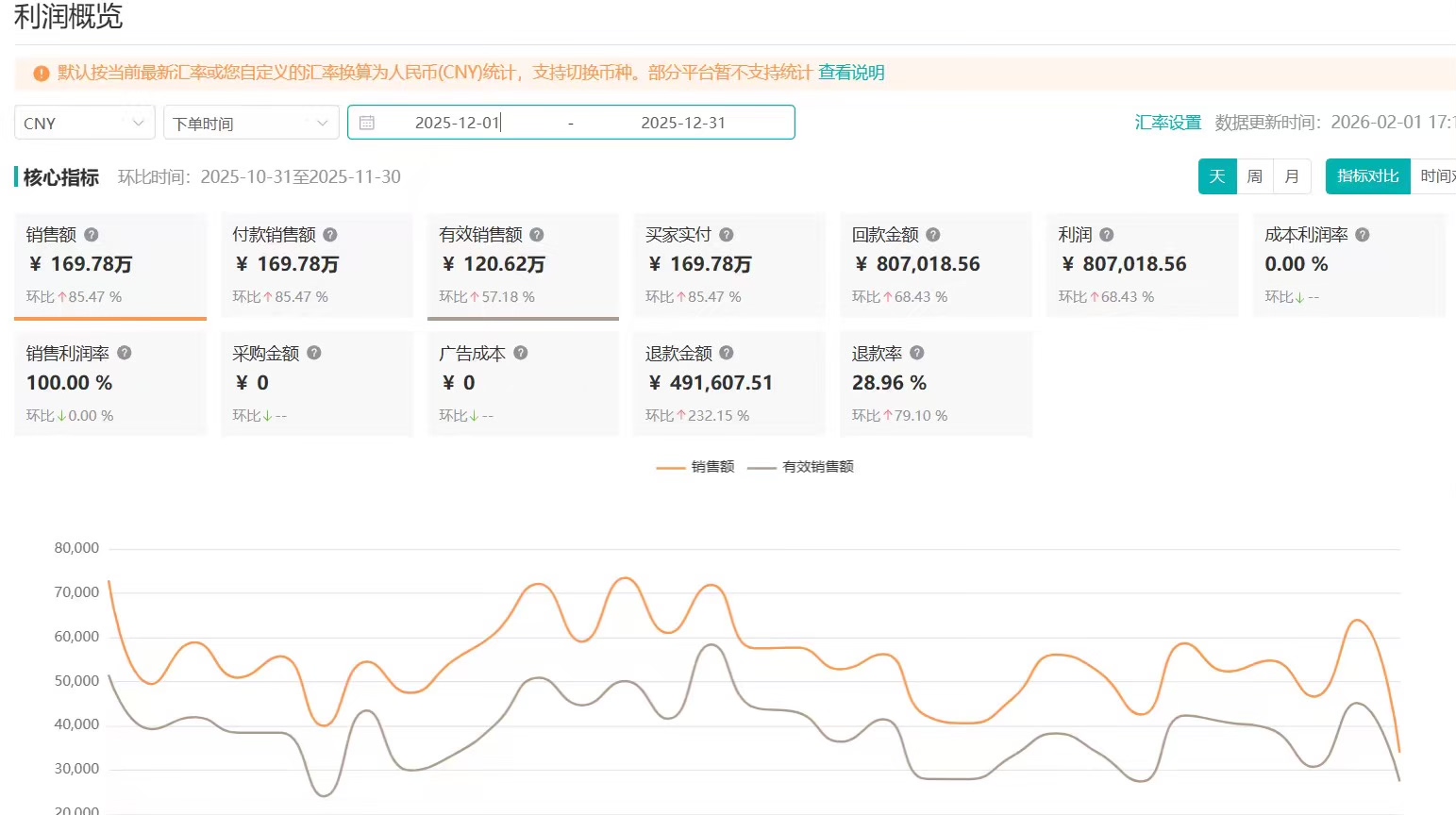Open 汇率设置 exchange rate settings
1456x815 pixels.
click(x=1168, y=123)
